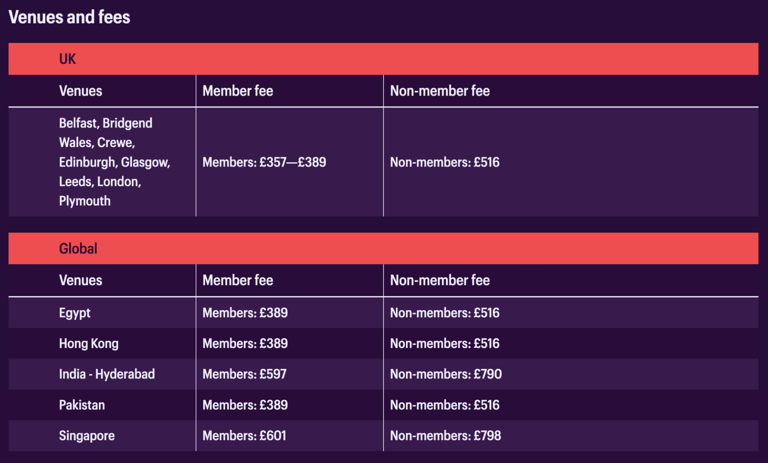Select the Global section header bar
Screen dimensions: 768x463
pyautogui.click(x=383, y=248)
